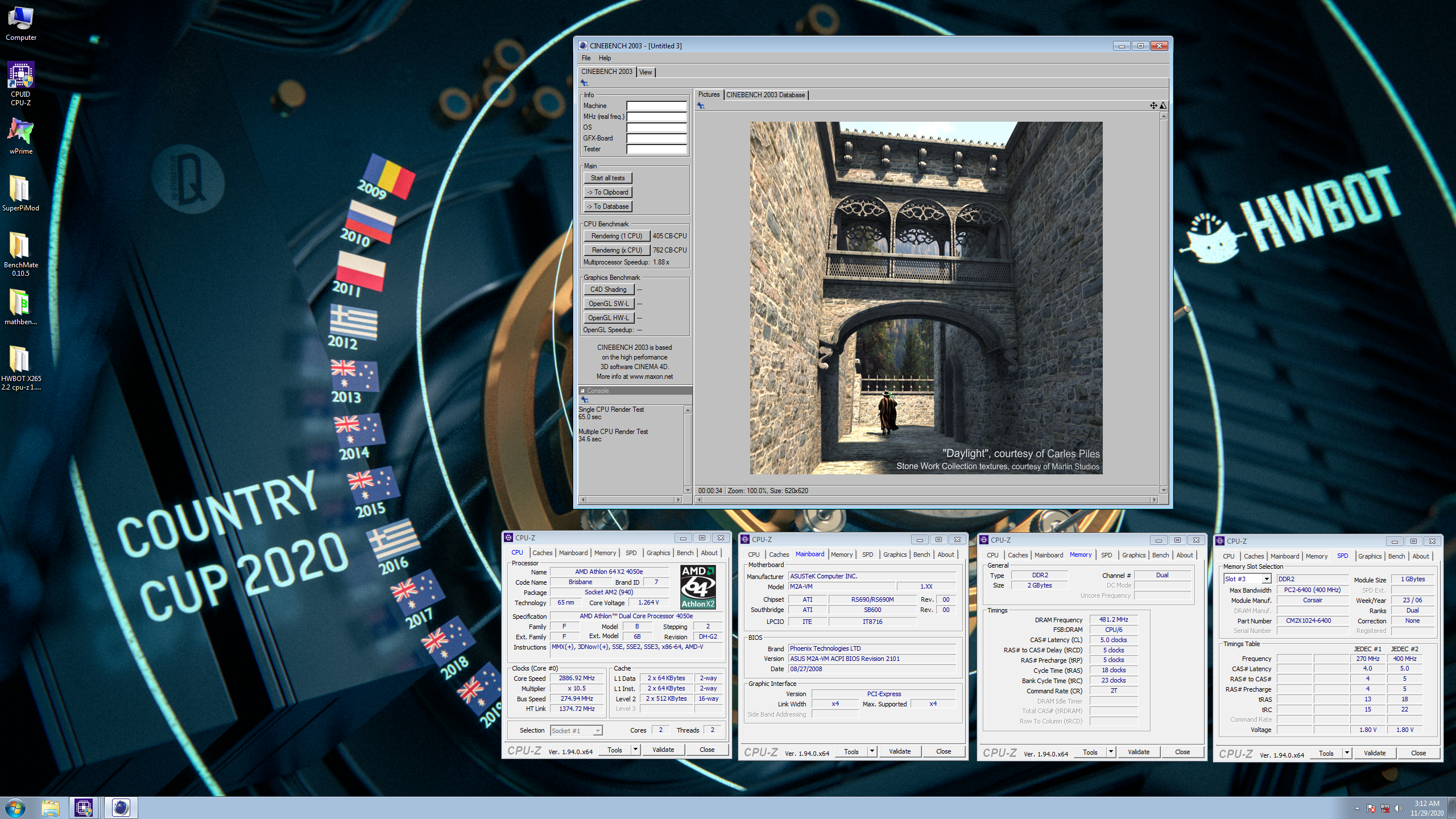Click the Mainboard CPU-Z window title icon
This screenshot has width=1456, height=819.
[x=745, y=539]
